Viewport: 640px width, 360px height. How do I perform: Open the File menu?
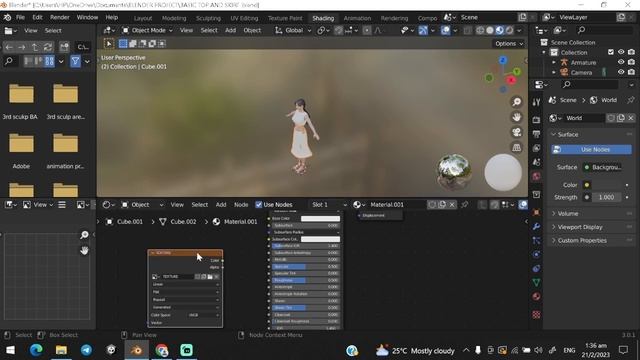point(20,18)
